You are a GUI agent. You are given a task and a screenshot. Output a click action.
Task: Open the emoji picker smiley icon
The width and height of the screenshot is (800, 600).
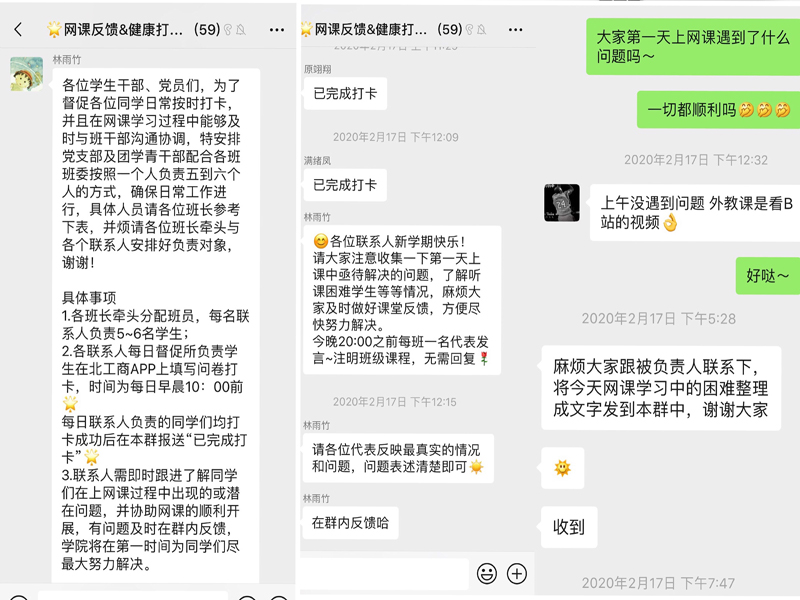pos(487,573)
